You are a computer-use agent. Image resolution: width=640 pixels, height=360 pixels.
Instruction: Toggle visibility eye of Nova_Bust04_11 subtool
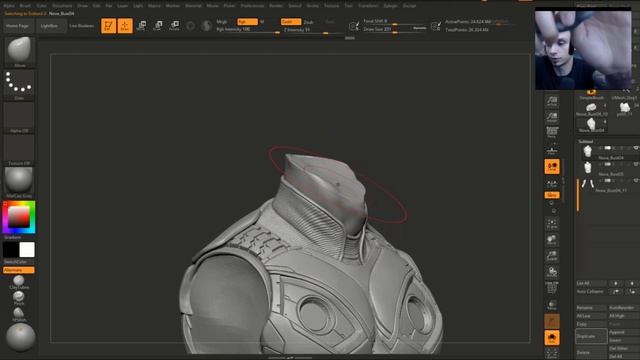coord(636,180)
